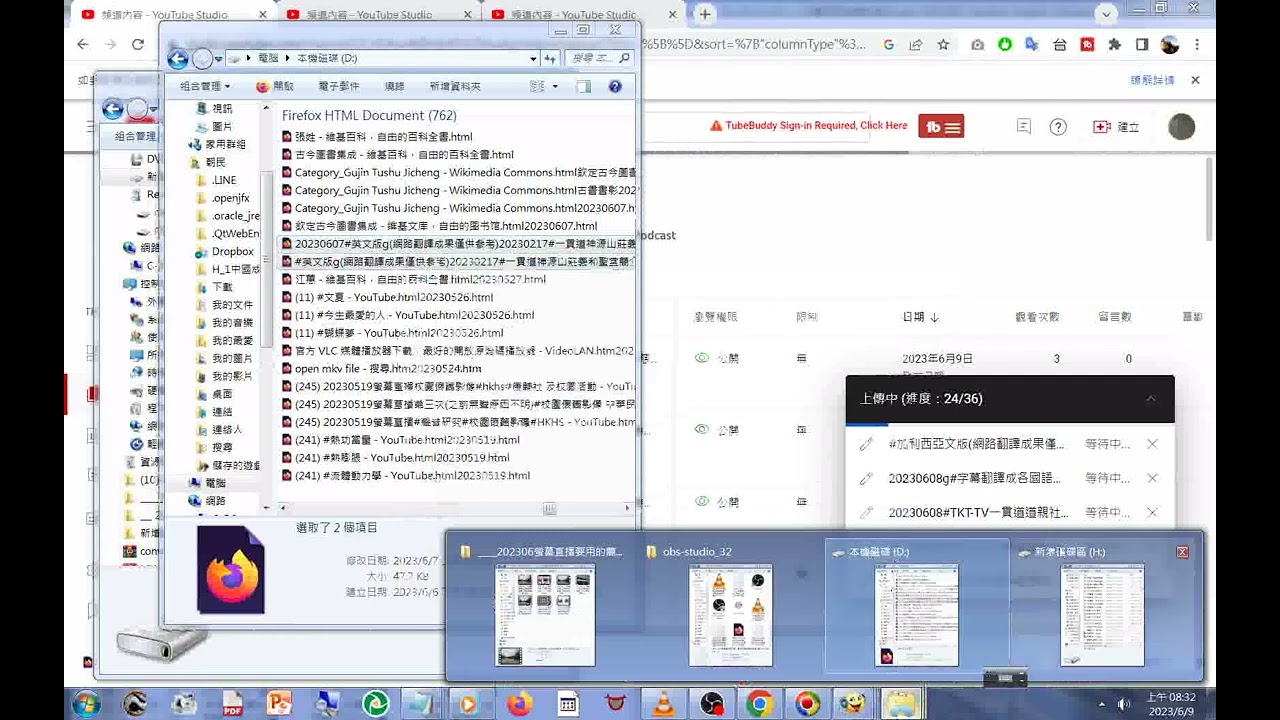The image size is (1280, 720).
Task: Select the Dropbox folder in the navigation tree
Action: pos(225,252)
